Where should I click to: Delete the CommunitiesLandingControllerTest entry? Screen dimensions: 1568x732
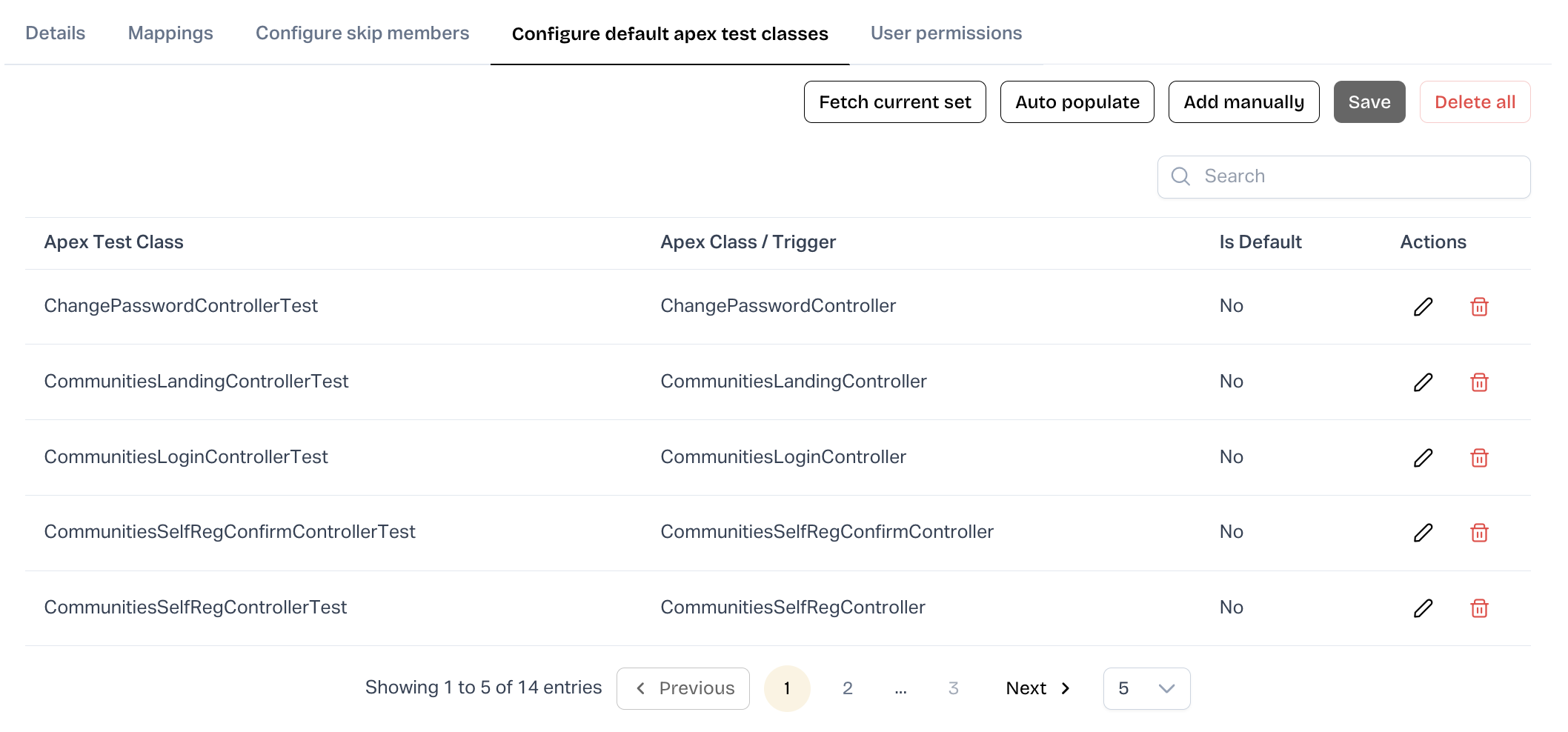[1479, 382]
